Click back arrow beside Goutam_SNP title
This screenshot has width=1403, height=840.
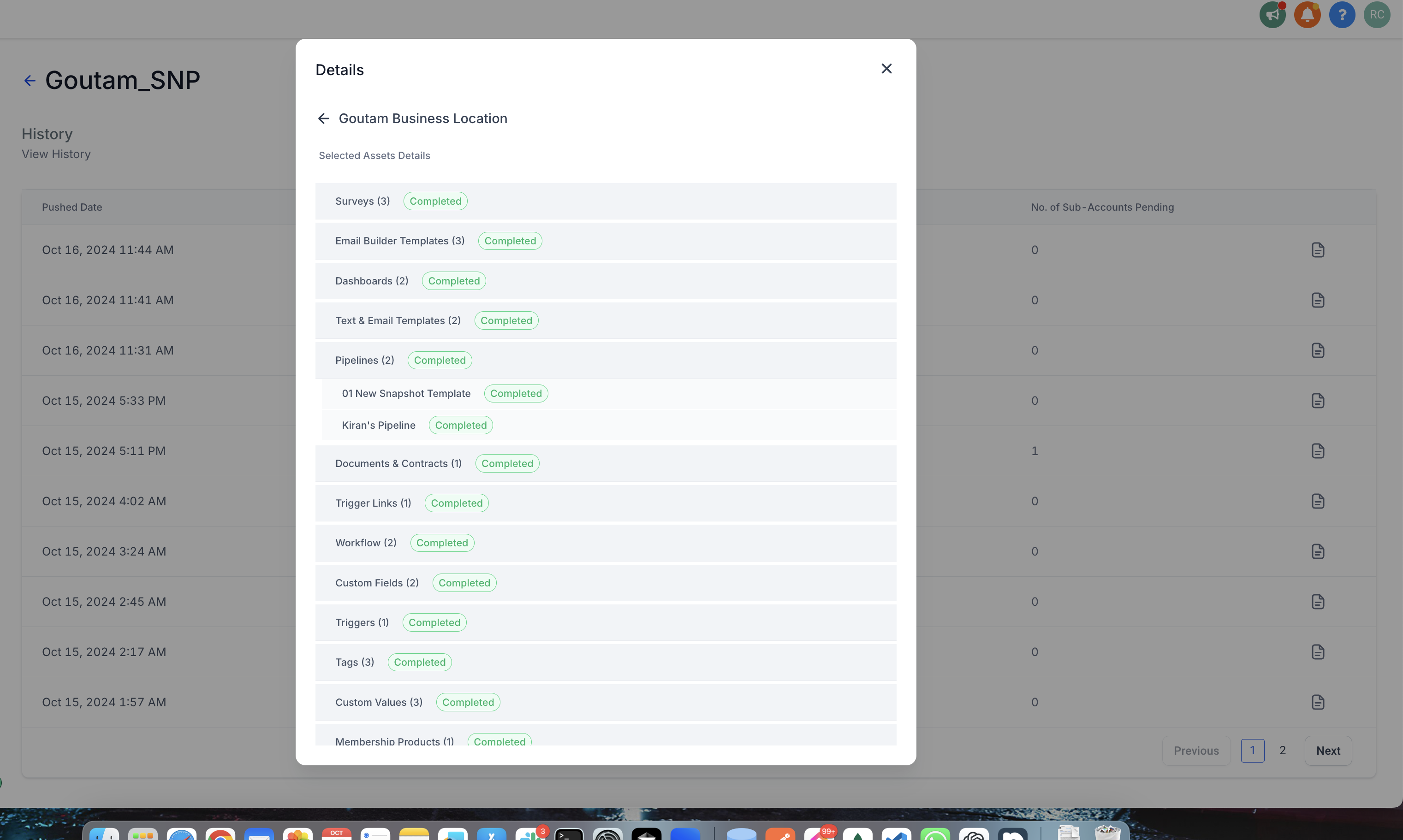pyautogui.click(x=30, y=81)
